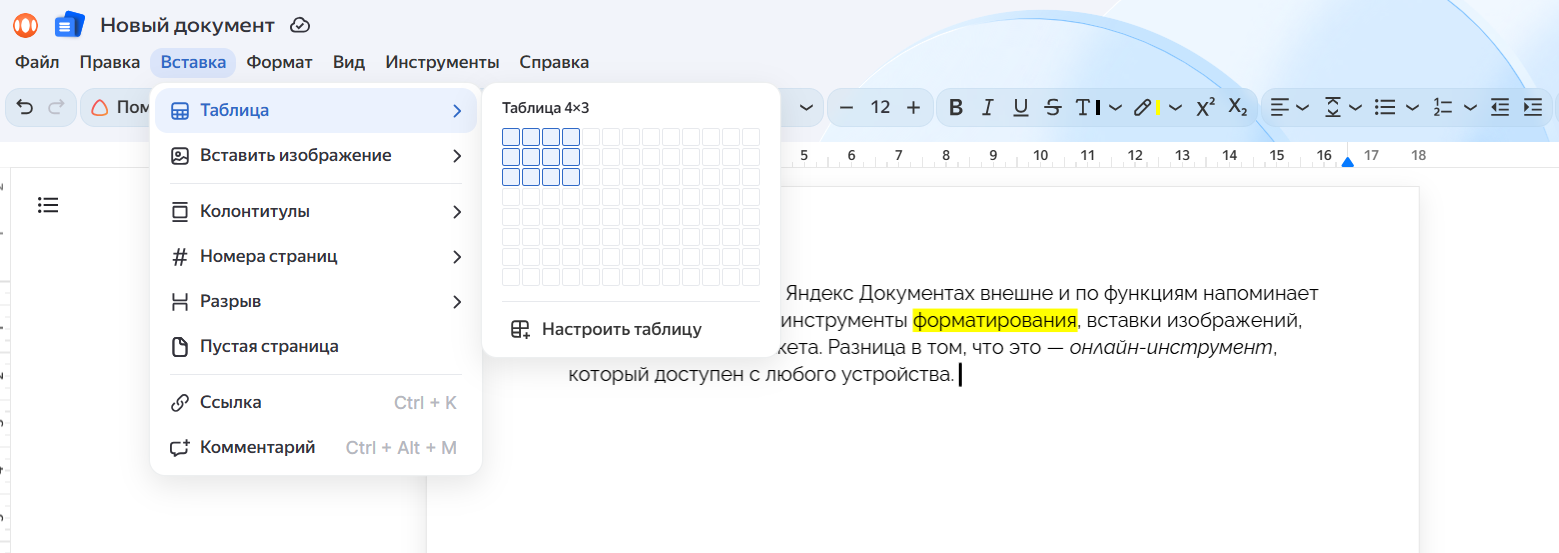Expand the text alignment dropdown arrow
The width and height of the screenshot is (1559, 553).
coord(1302,108)
